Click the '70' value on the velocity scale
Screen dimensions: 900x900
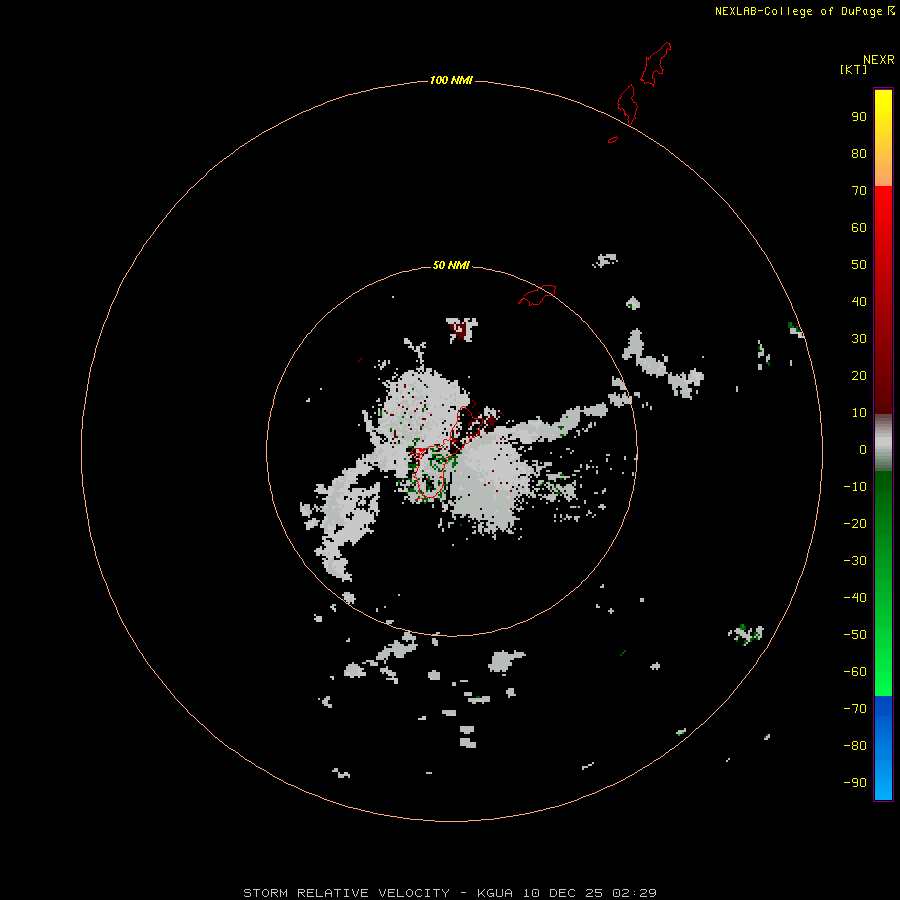pos(859,191)
